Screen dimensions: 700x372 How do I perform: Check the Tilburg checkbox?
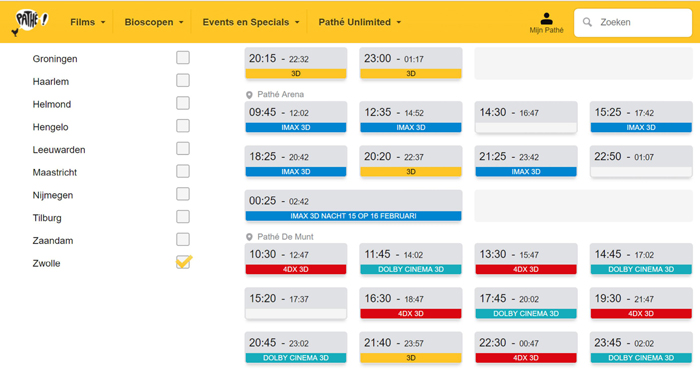point(183,217)
